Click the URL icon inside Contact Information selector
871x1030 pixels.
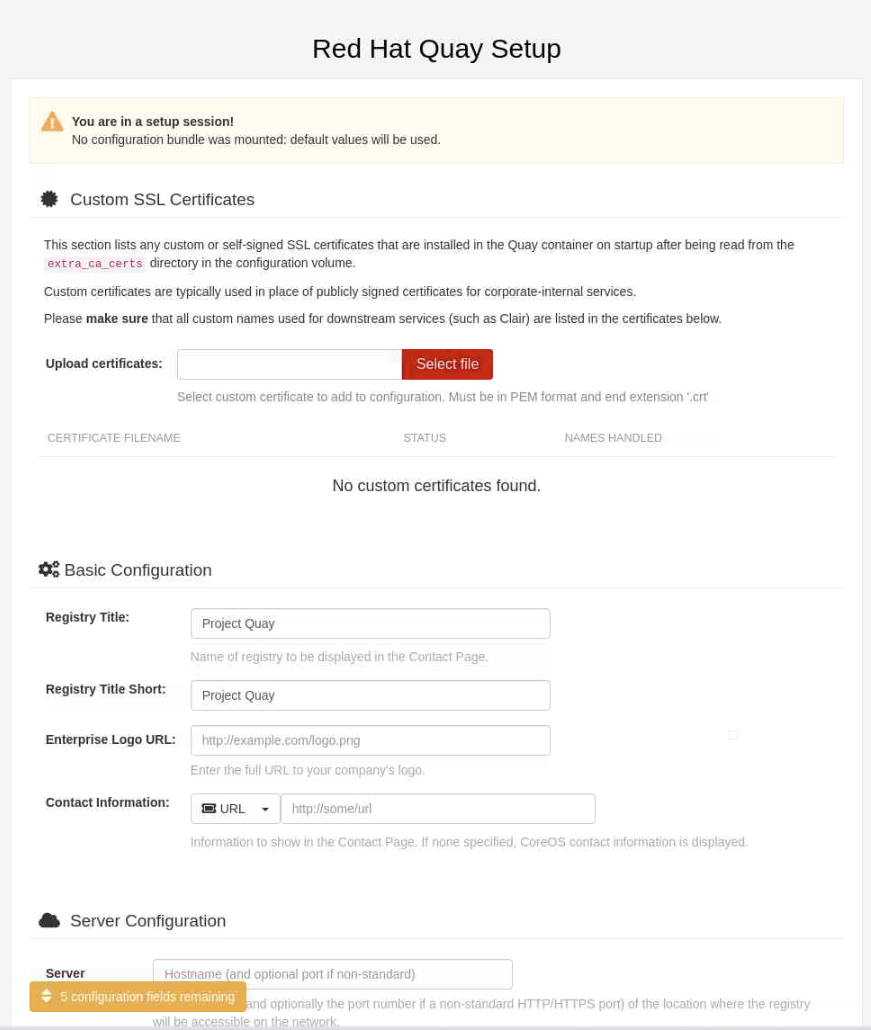[x=211, y=808]
